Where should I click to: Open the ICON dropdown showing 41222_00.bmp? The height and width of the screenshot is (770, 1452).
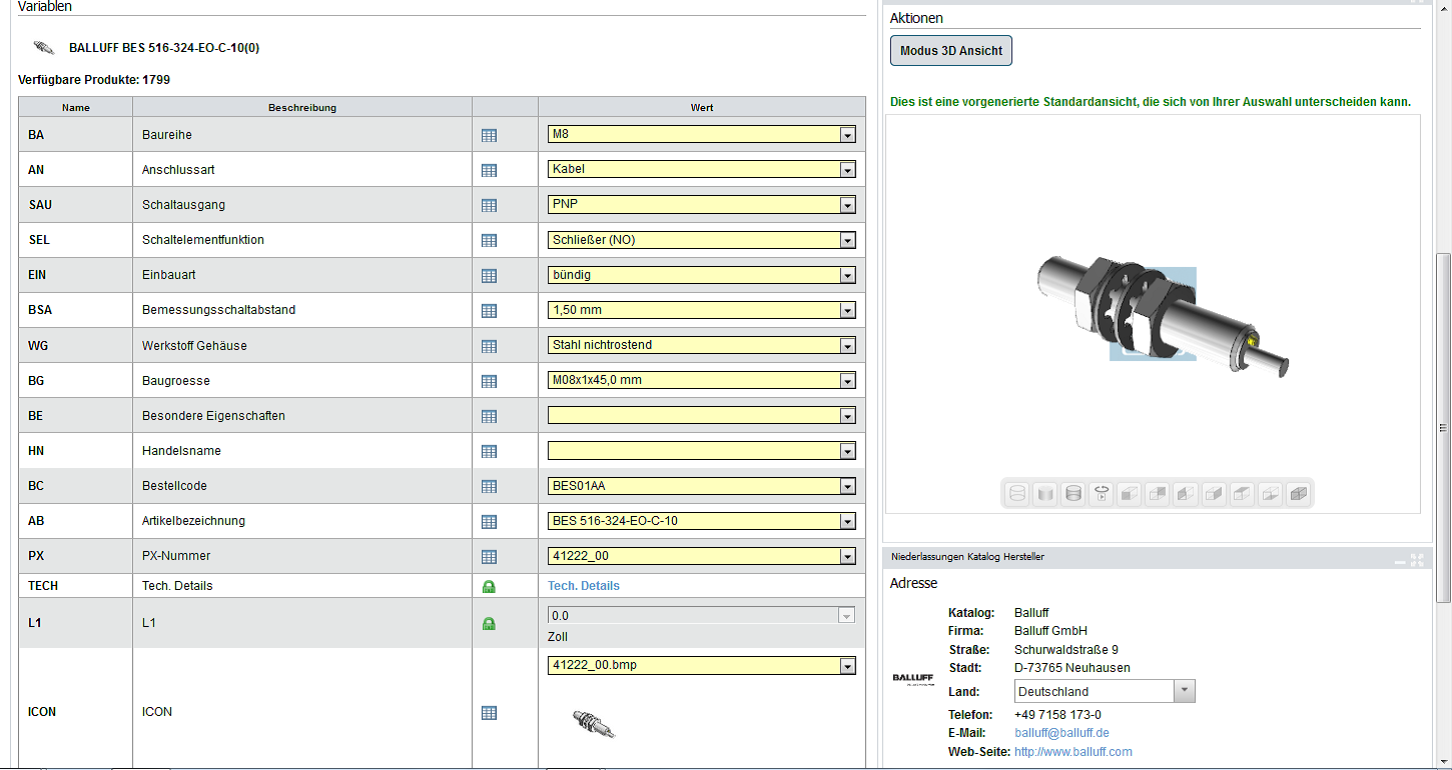click(702, 665)
